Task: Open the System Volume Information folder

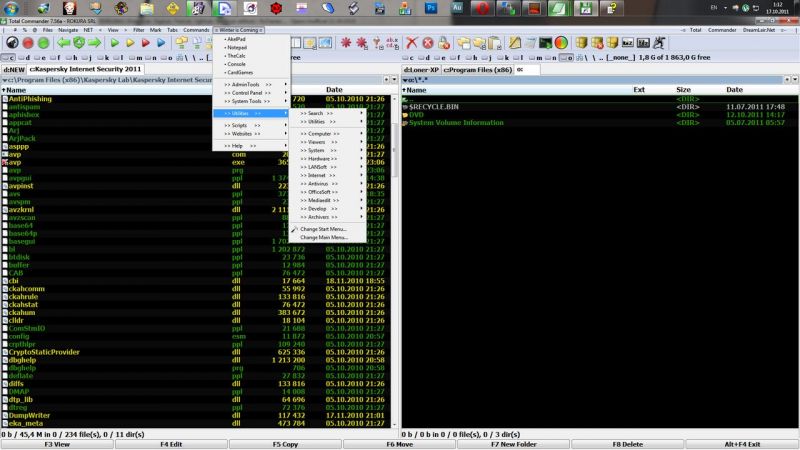Action: (456, 123)
